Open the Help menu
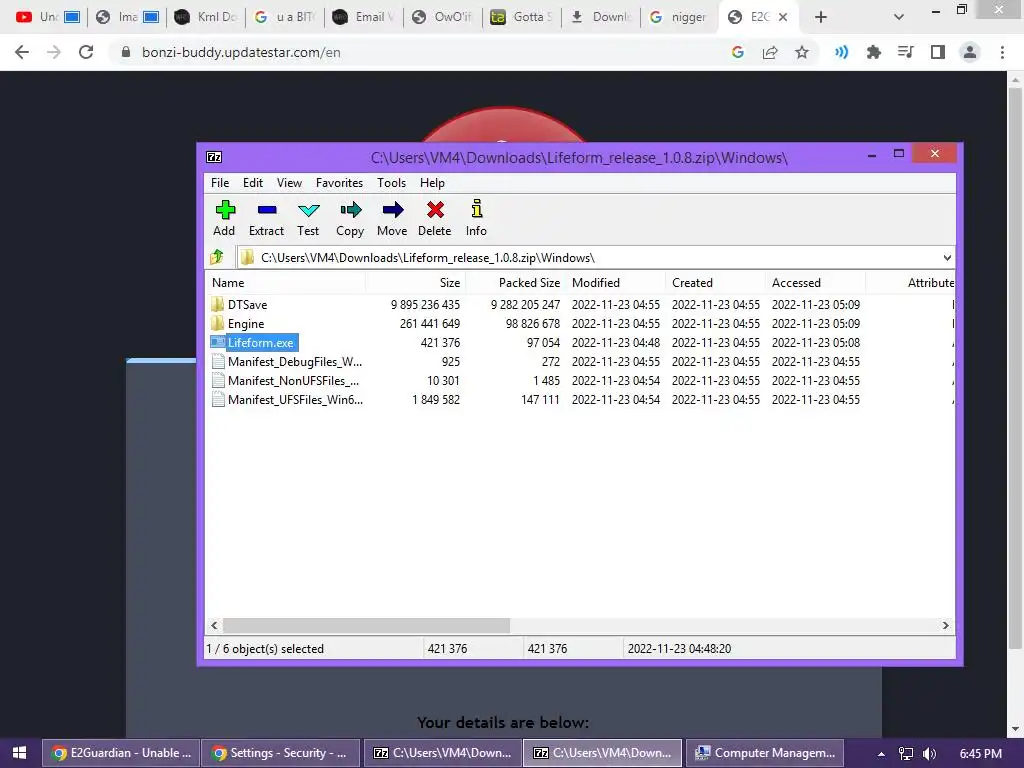 (432, 183)
